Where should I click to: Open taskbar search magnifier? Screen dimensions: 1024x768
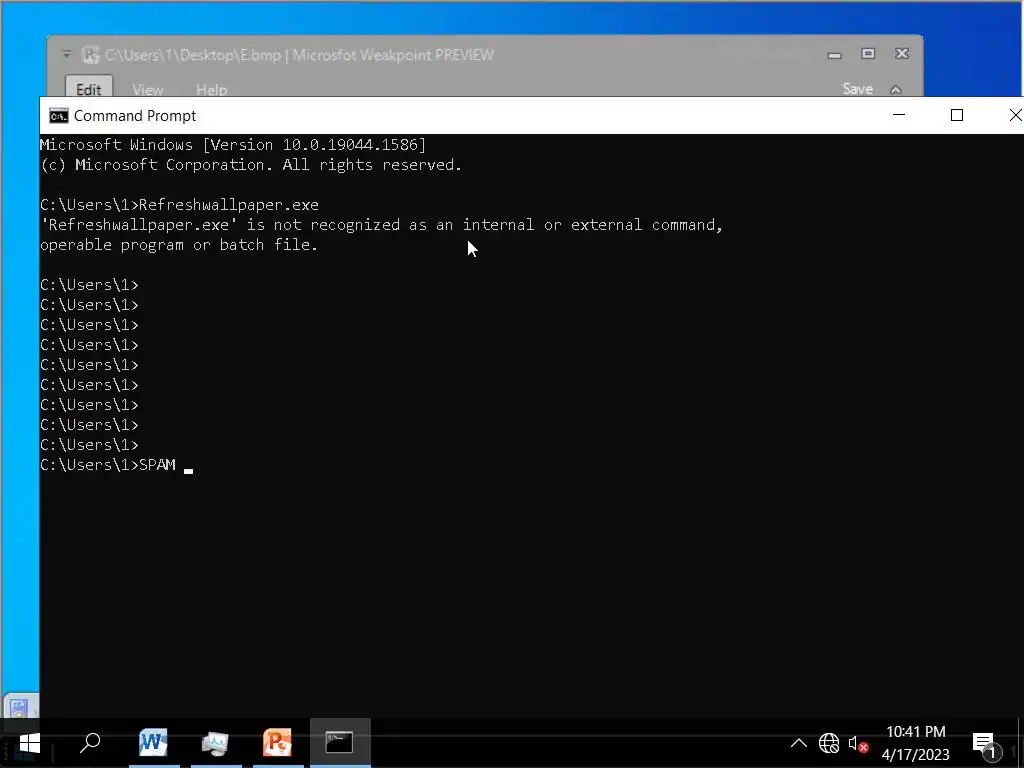(x=90, y=743)
